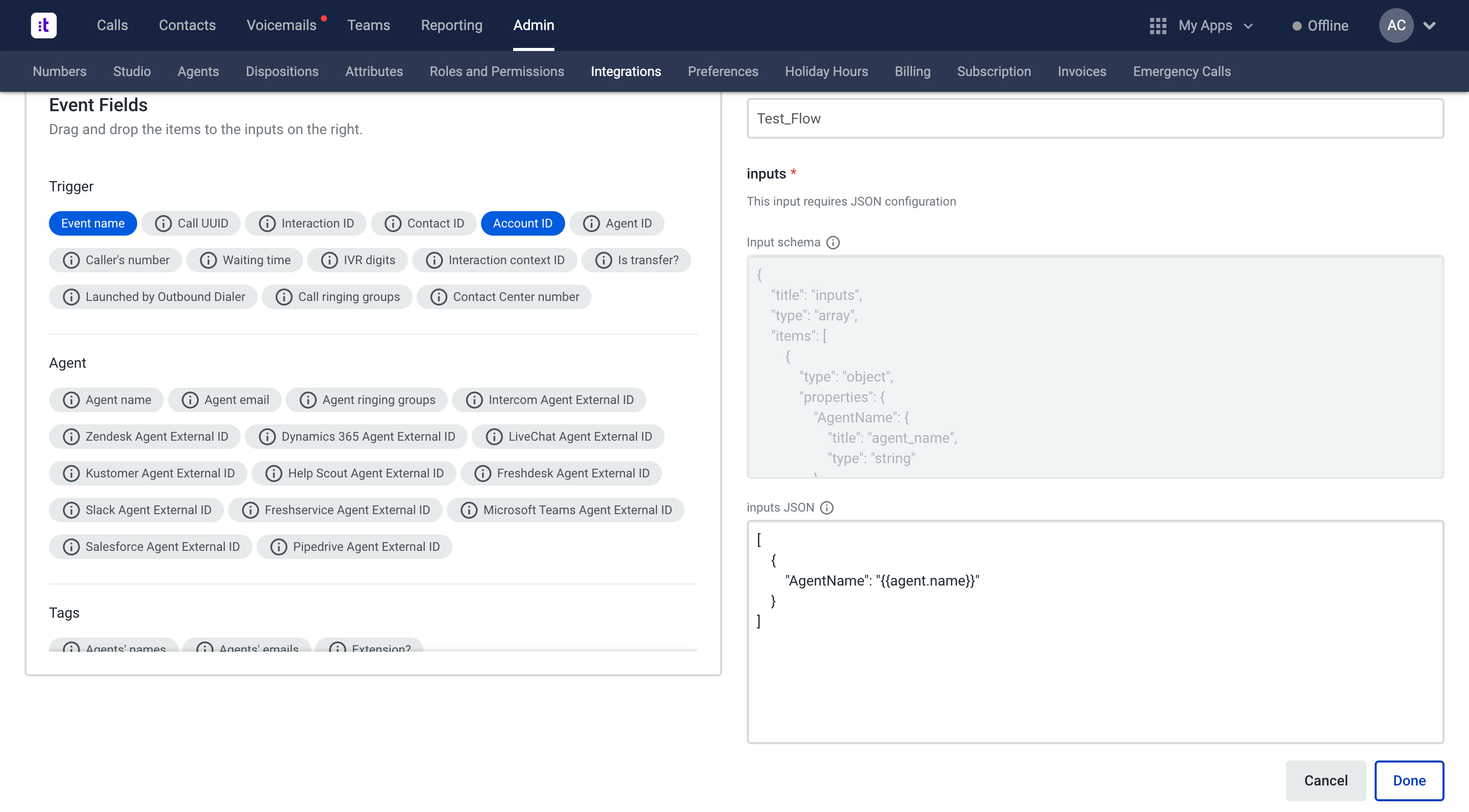1469x812 pixels.
Task: Open the Offline status selector
Action: (x=1320, y=26)
